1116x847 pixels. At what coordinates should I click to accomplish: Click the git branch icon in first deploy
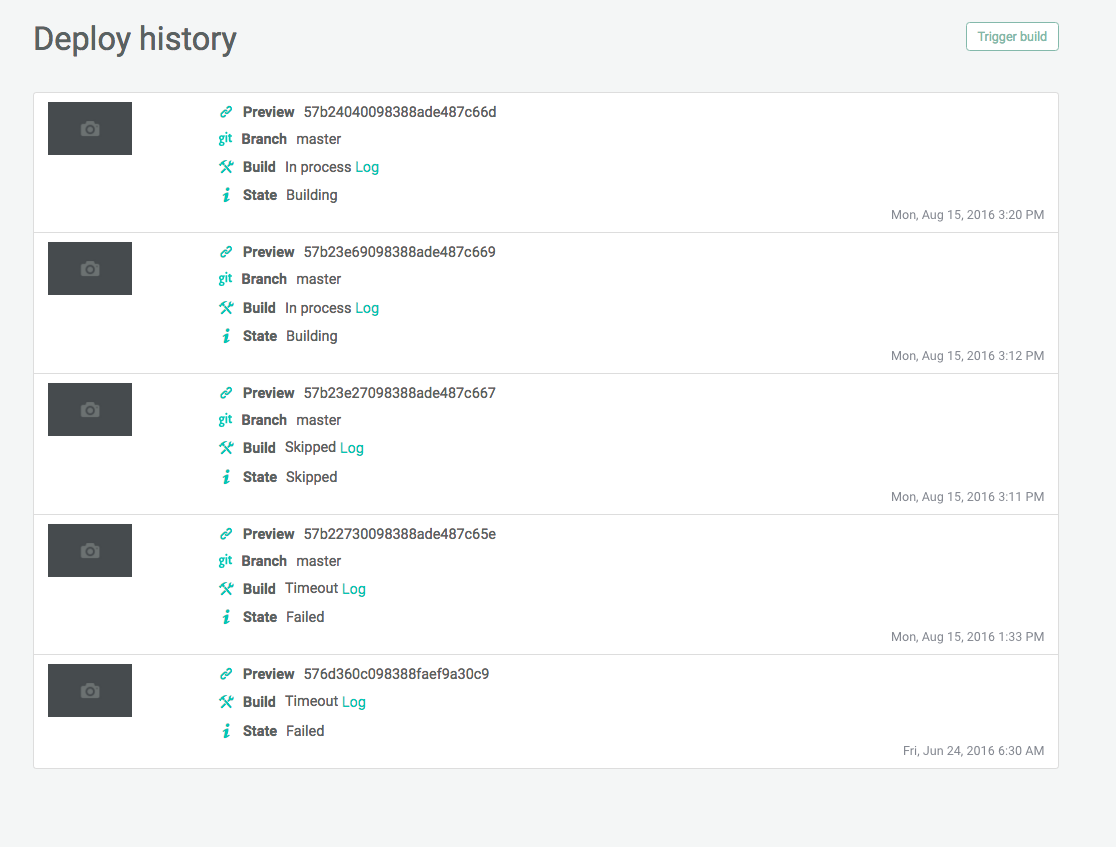[225, 139]
